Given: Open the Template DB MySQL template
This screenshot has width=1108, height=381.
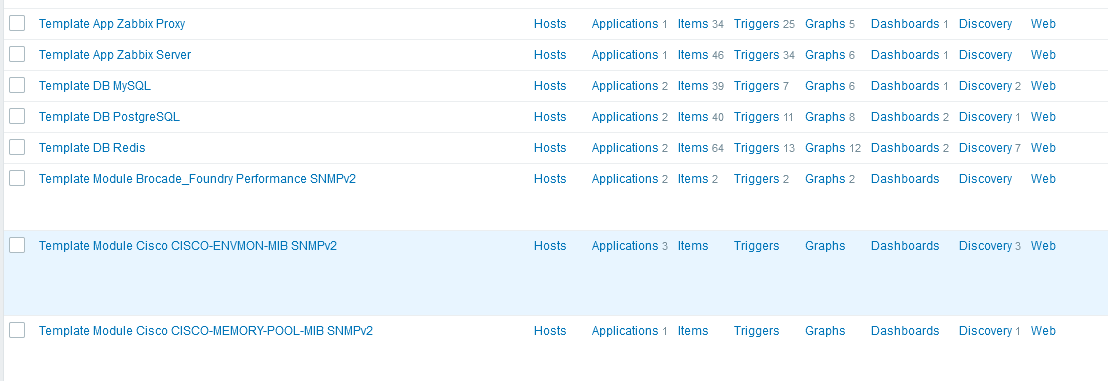Looking at the screenshot, I should point(95,86).
